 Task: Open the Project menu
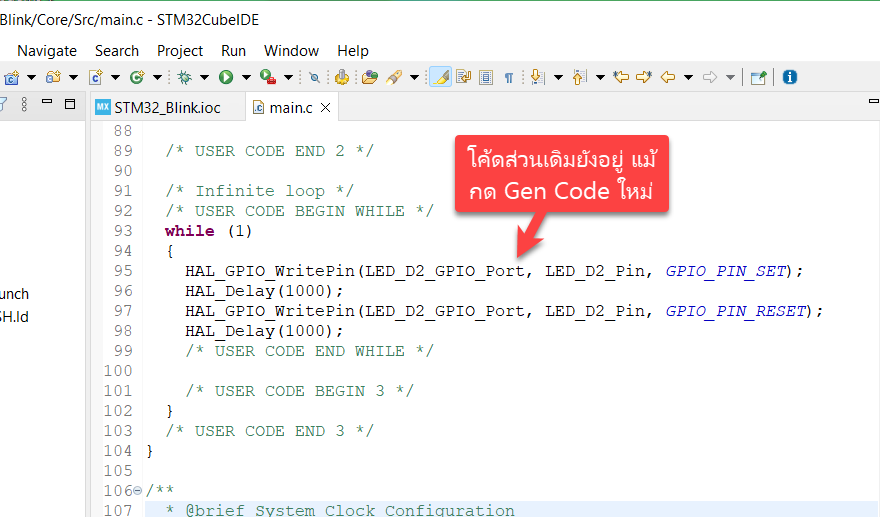[180, 51]
